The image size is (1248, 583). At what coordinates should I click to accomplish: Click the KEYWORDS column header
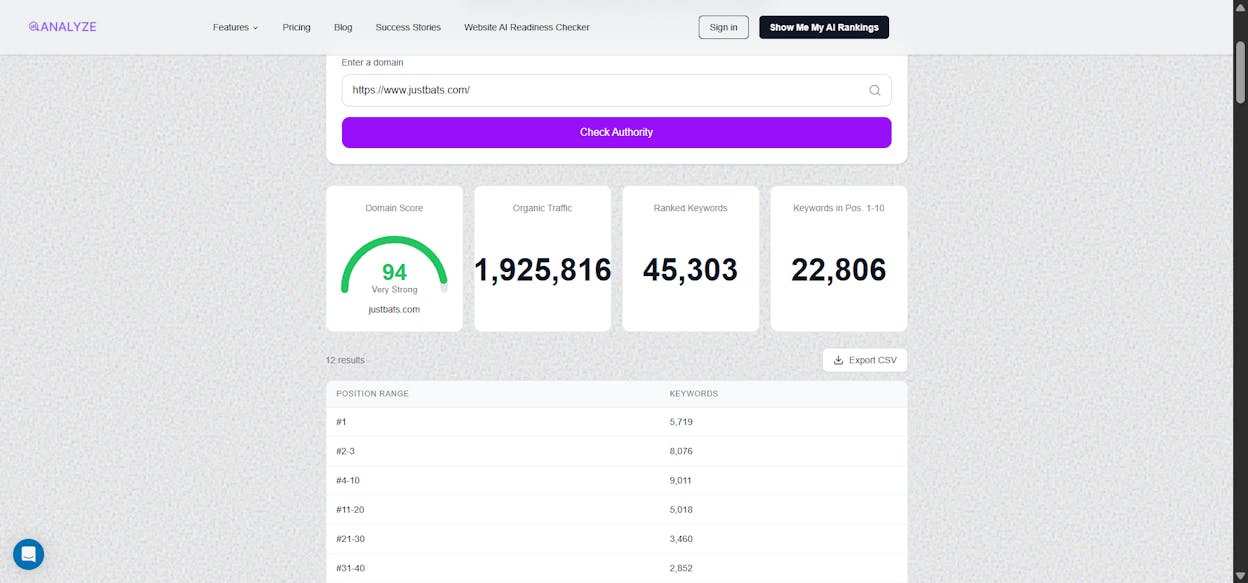[x=694, y=394]
